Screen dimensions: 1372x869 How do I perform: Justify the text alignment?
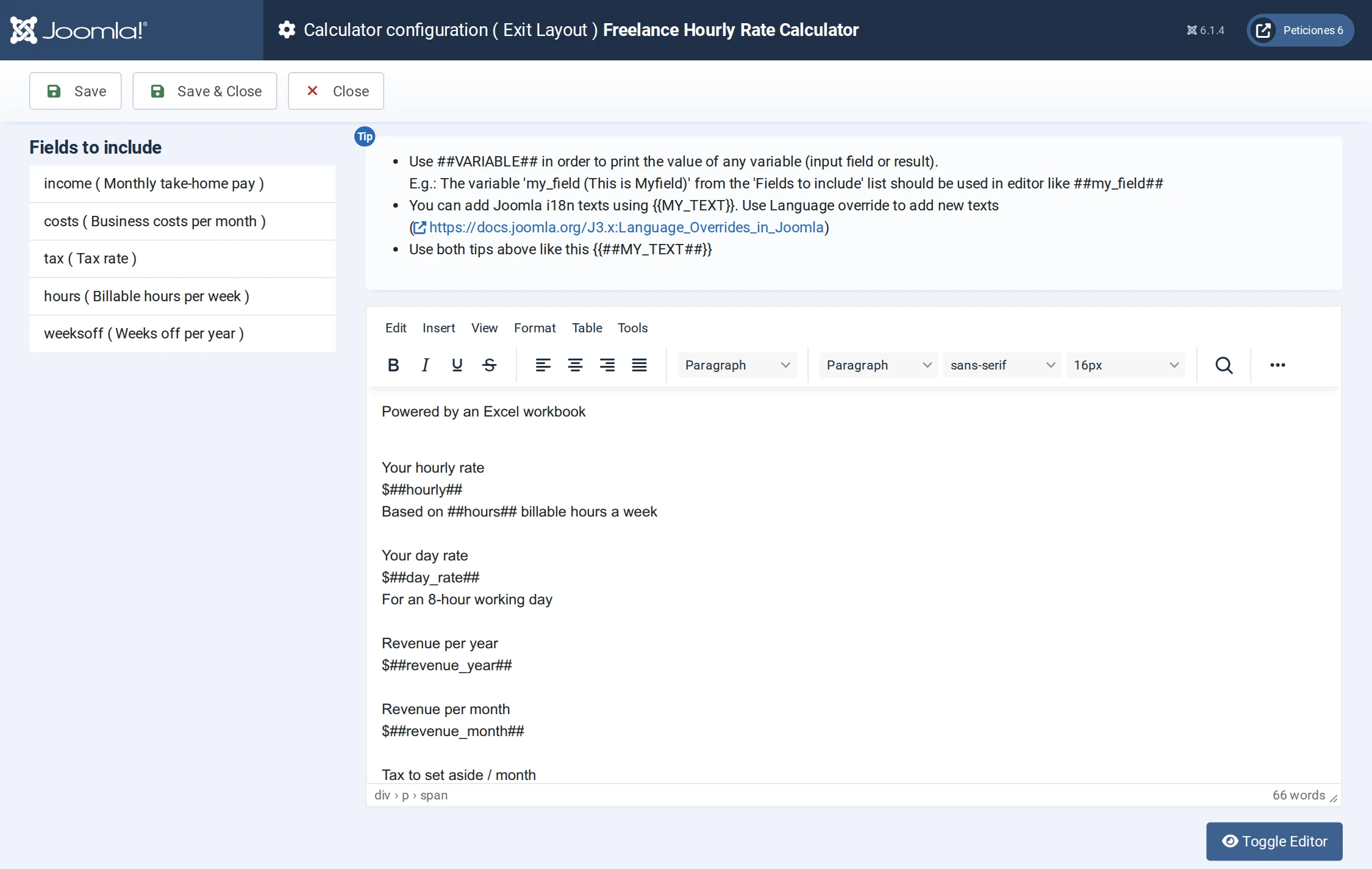(639, 365)
